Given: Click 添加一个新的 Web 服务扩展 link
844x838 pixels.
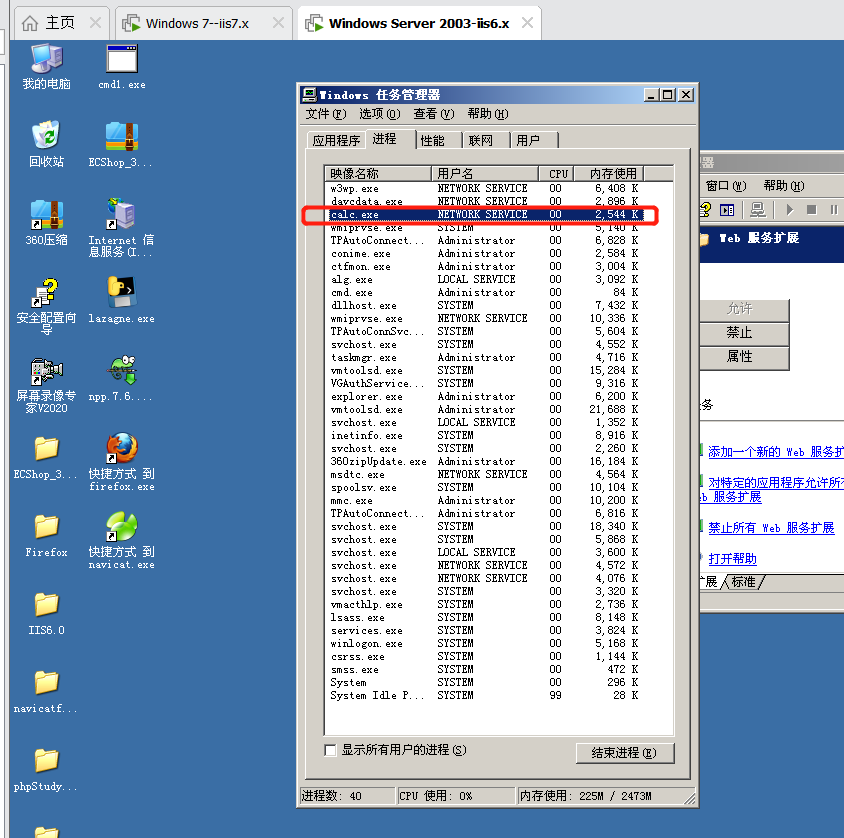Looking at the screenshot, I should pos(776,452).
